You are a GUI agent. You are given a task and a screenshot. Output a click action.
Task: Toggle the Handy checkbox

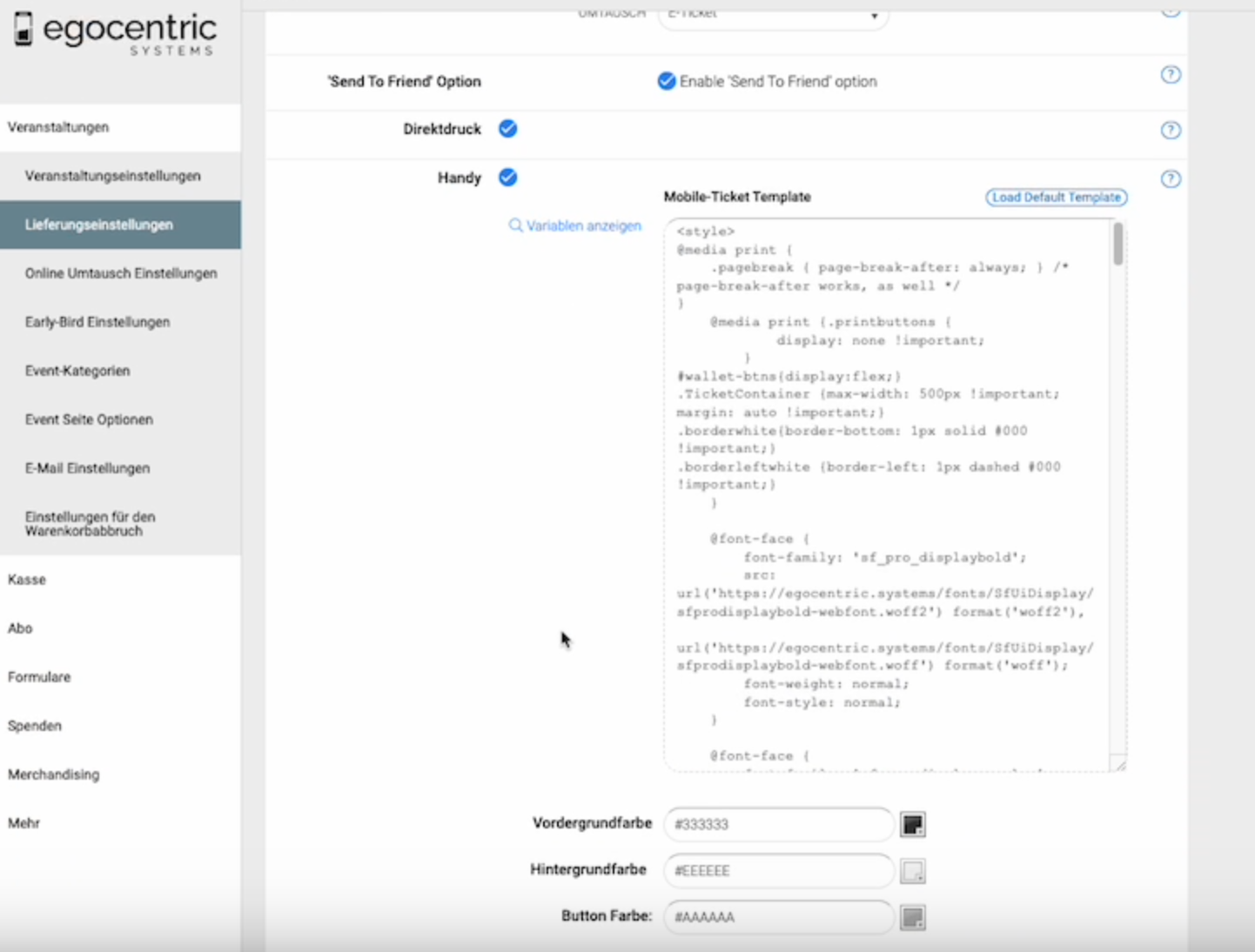coord(508,178)
